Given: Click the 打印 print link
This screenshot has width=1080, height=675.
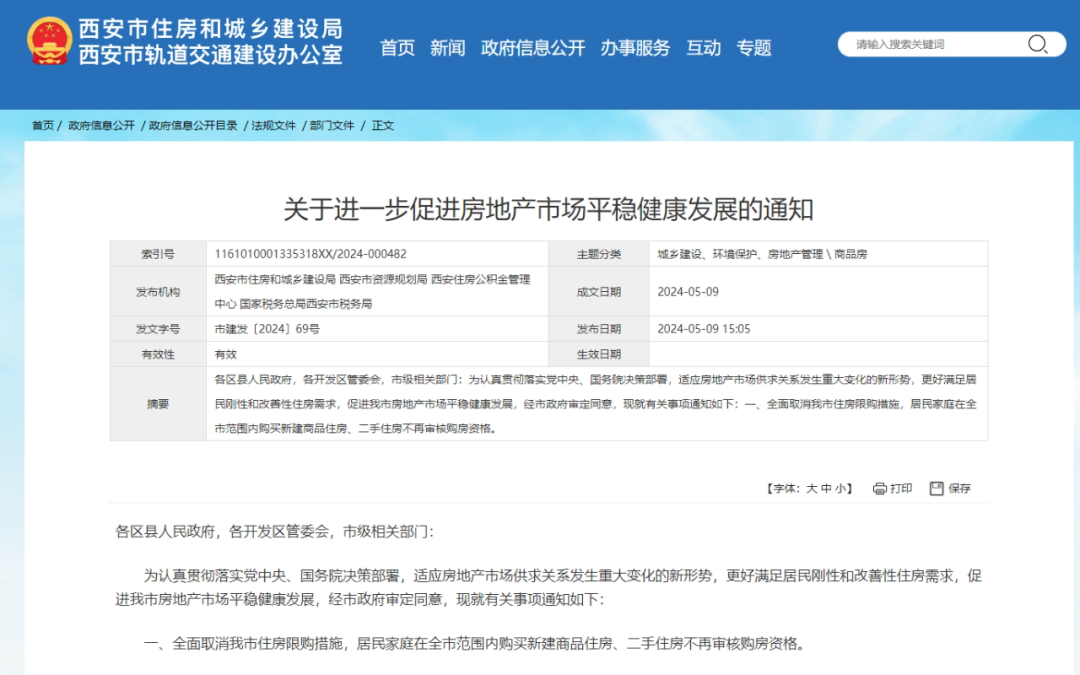Looking at the screenshot, I should (x=901, y=489).
